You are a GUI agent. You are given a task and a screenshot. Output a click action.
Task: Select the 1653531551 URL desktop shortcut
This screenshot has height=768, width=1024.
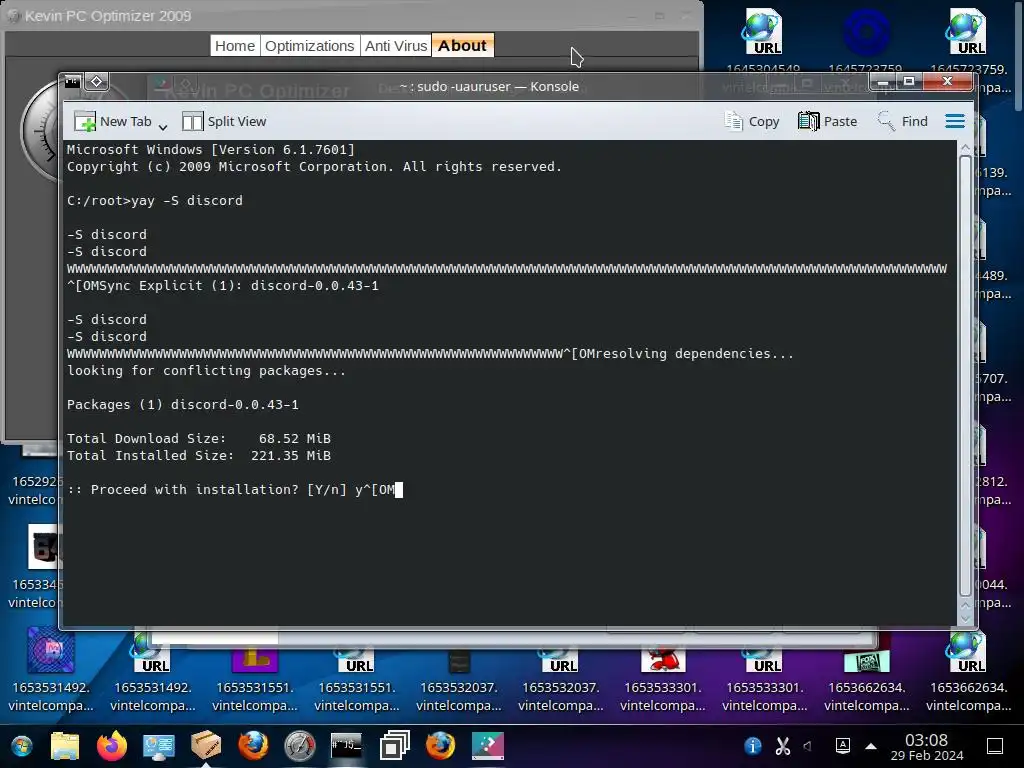[357, 671]
